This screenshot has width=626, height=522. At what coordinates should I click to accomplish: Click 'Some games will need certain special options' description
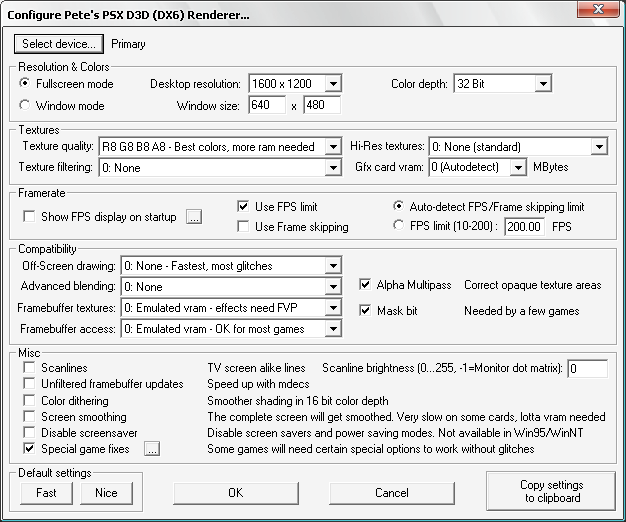tap(370, 449)
